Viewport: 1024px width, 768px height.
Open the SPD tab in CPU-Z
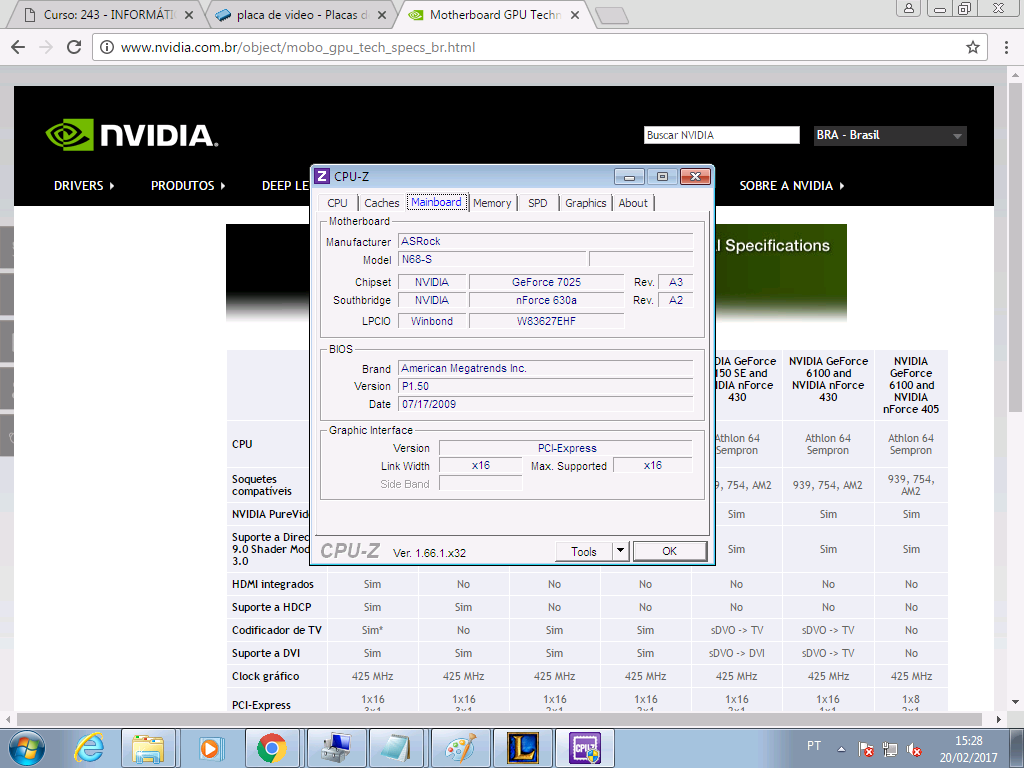tap(537, 203)
